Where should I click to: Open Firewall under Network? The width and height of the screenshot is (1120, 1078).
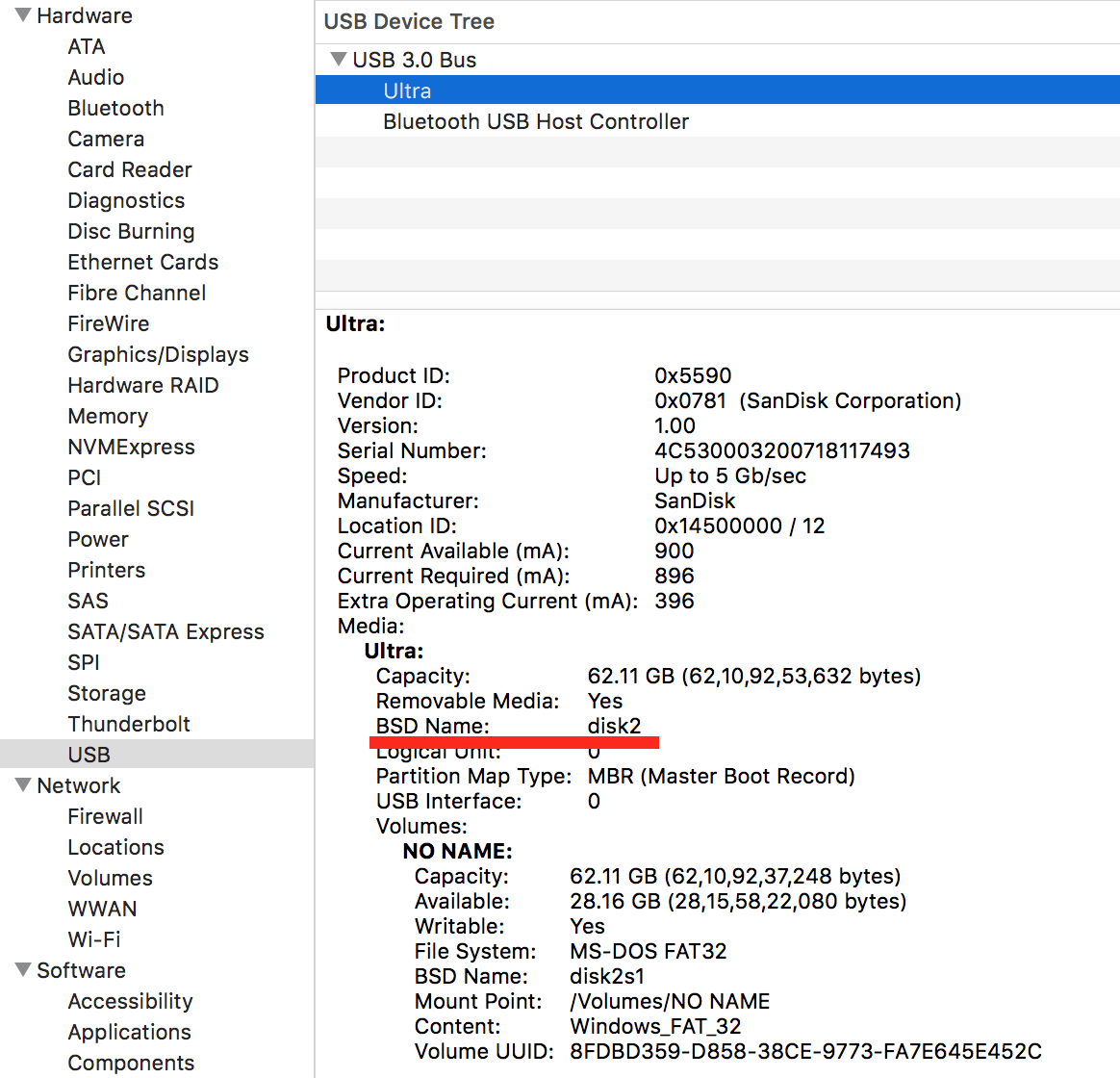click(105, 816)
